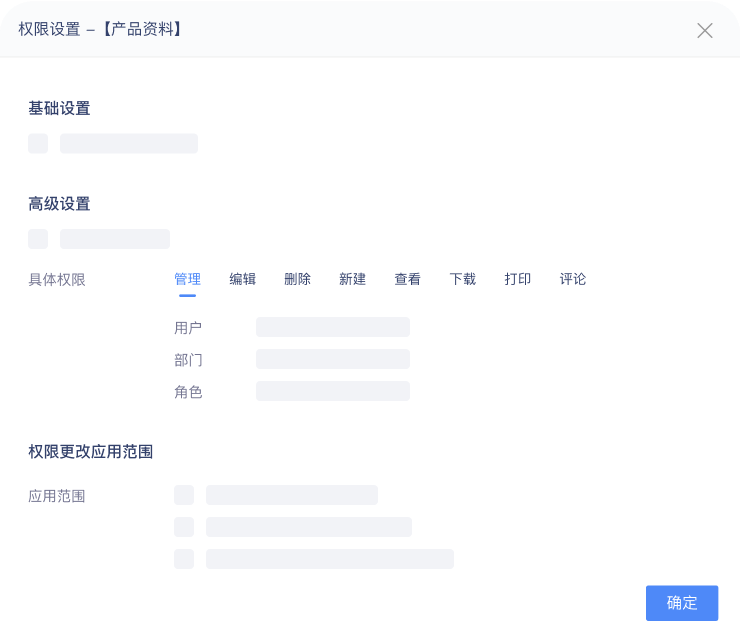The image size is (740, 641).
Task: Close the 权限设置 dialog with the X
Action: 705,31
